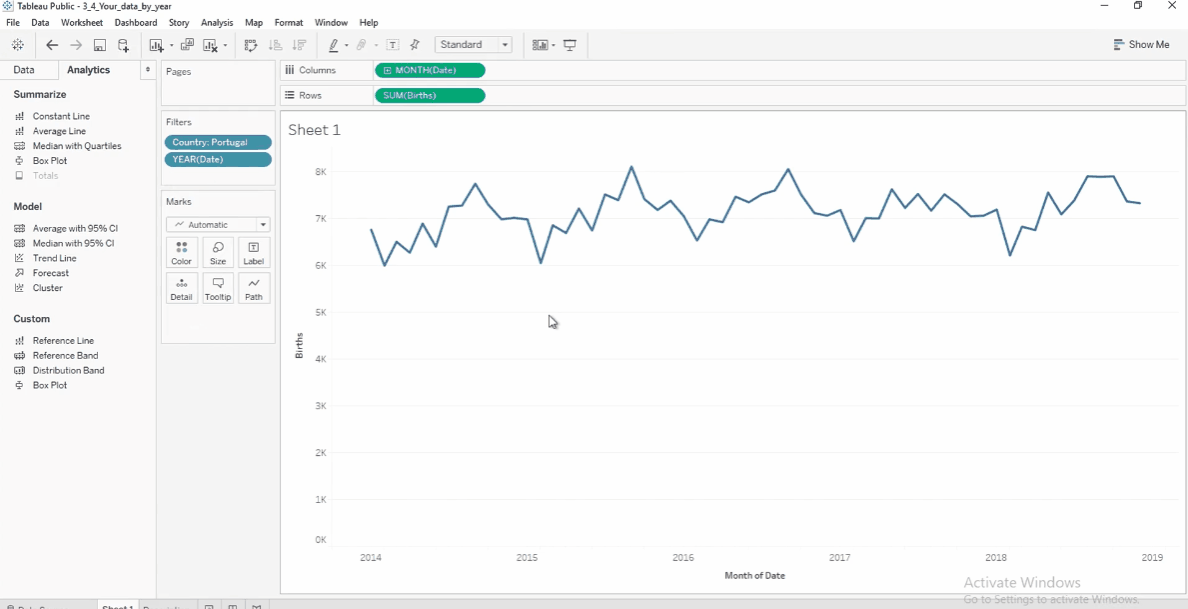
Task: Click the Tooltip button in Marks card
Action: click(217, 289)
